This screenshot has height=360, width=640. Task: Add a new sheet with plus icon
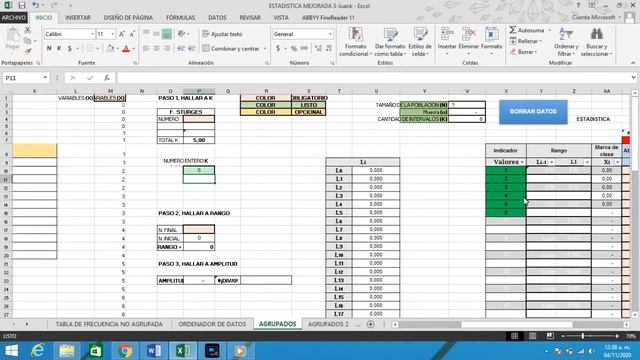pos(370,324)
